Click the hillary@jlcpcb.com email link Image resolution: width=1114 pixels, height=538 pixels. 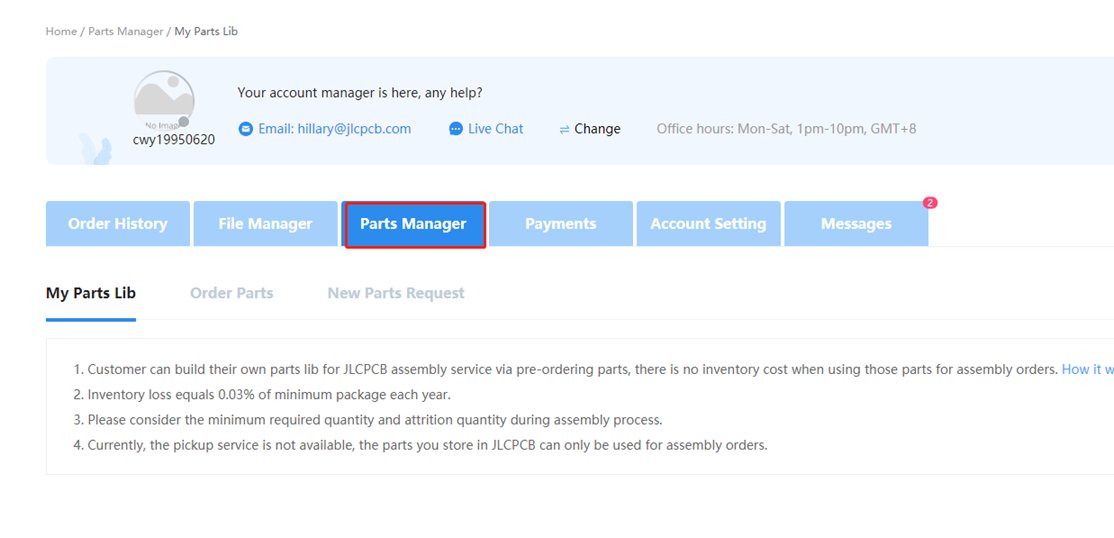335,129
